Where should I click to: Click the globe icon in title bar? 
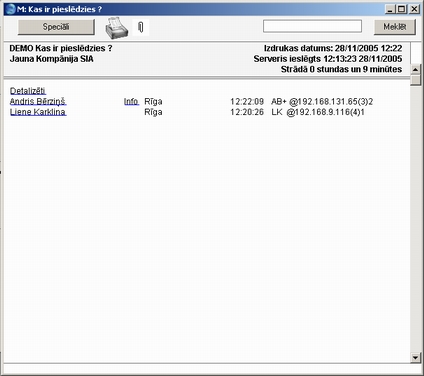pos(11,9)
